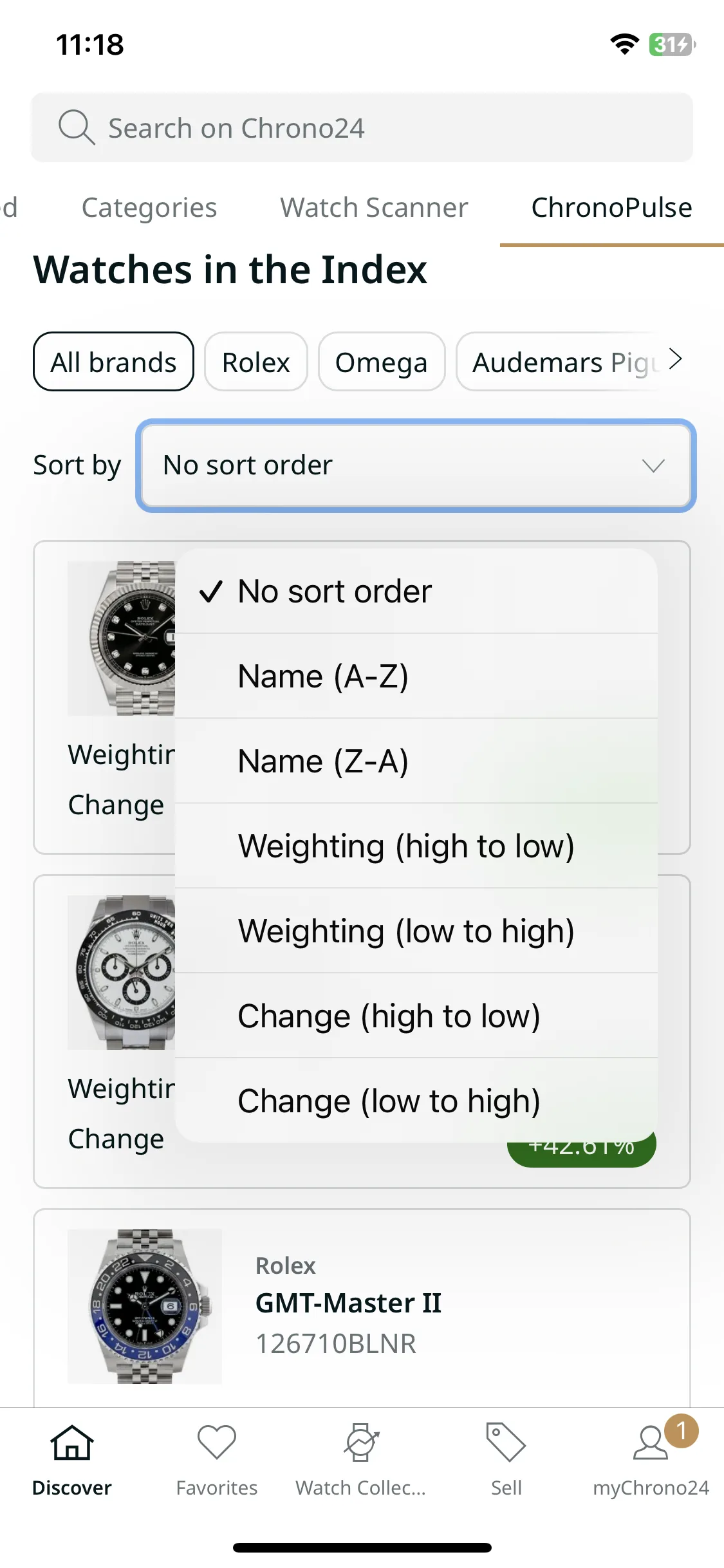Viewport: 724px width, 1568px height.
Task: Open the Discover home icon
Action: point(72,1442)
